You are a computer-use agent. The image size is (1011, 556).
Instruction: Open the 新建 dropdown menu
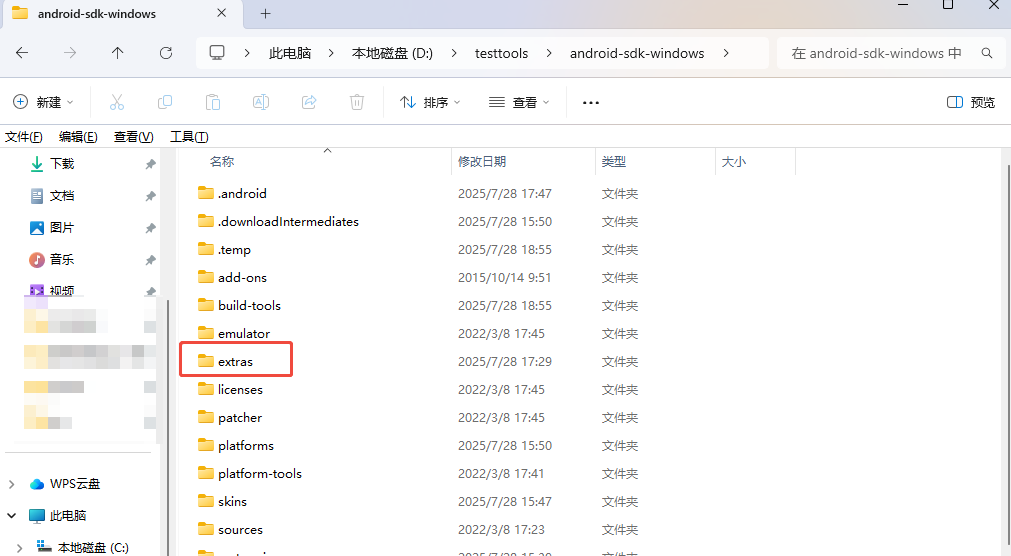click(x=43, y=102)
